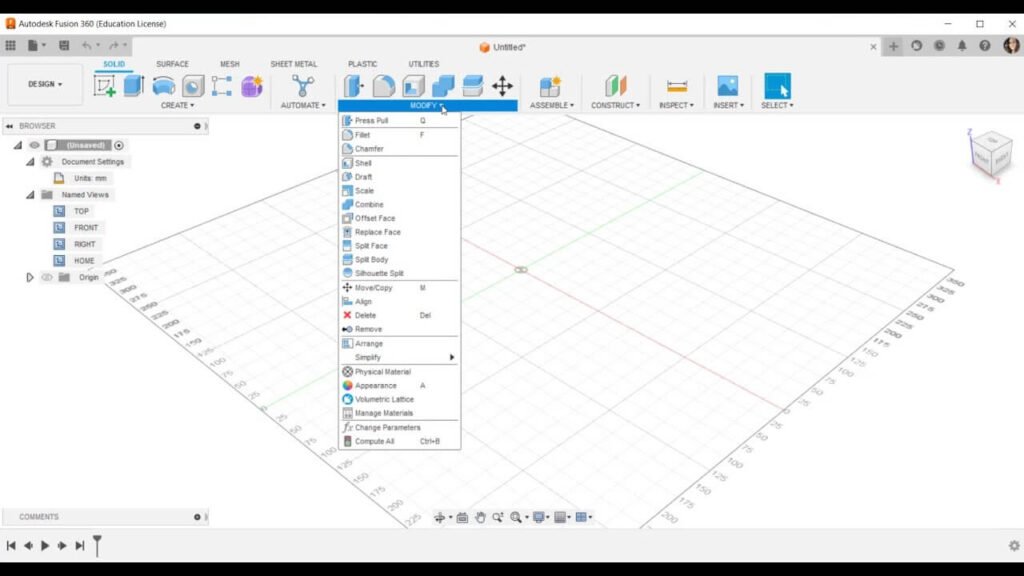
Task: Switch to the Sheet Metal tab
Action: pos(294,64)
